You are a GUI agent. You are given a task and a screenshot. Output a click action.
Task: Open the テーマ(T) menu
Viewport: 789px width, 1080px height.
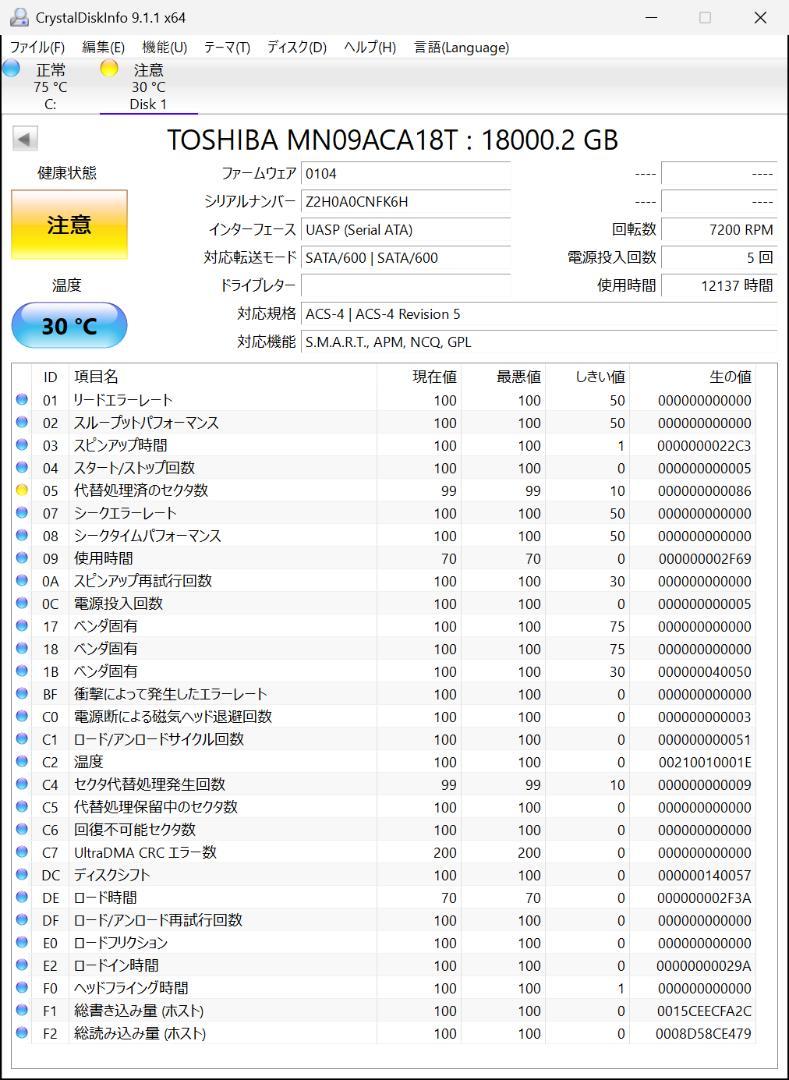227,48
